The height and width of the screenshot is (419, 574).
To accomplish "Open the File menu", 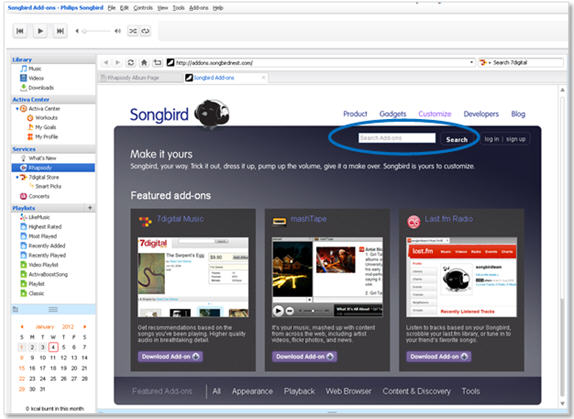I will [x=112, y=8].
